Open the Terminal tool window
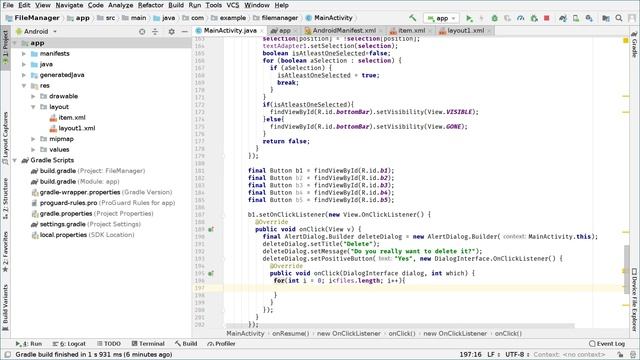Screen dimensions: 640x360 click(148, 344)
